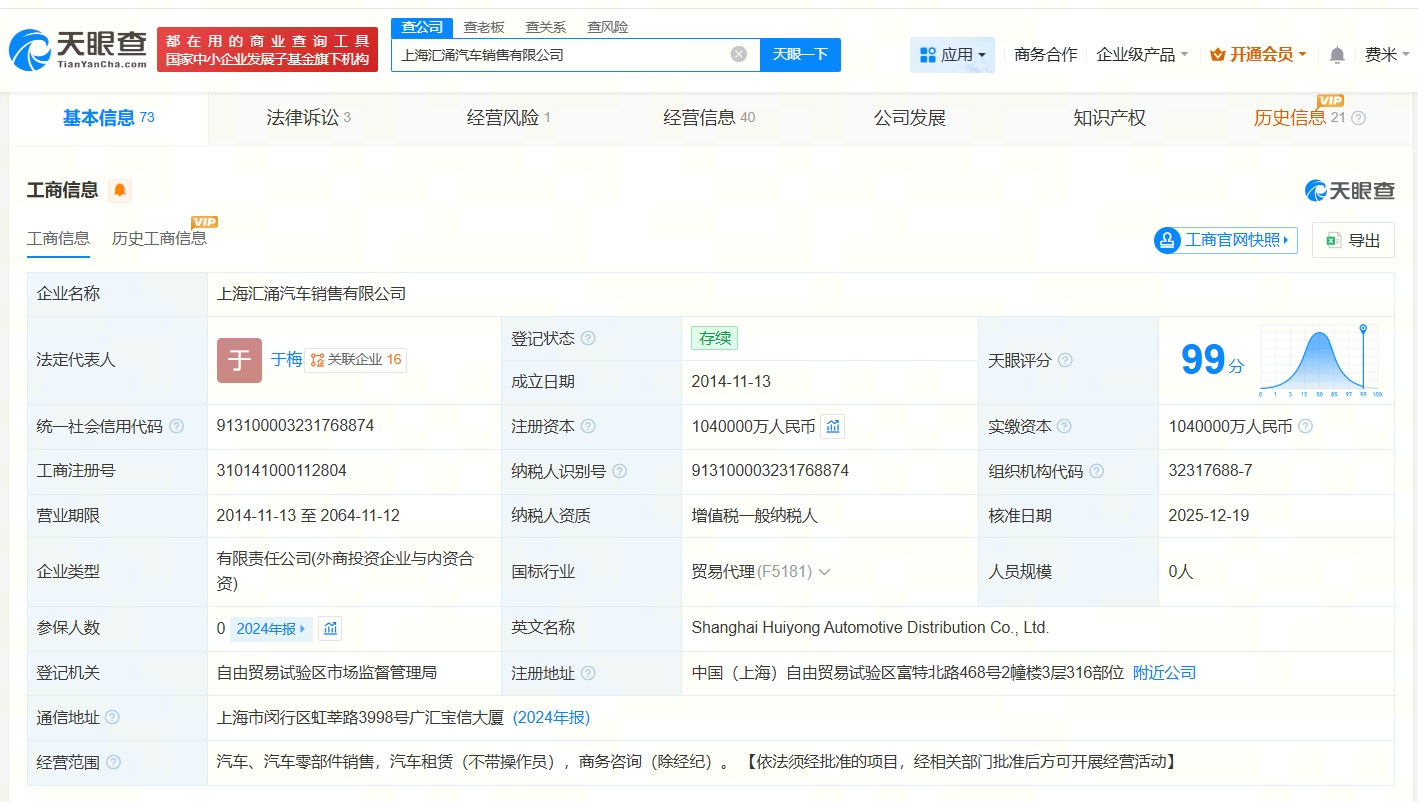Expand the 开通会员 dropdown
1418x802 pixels.
coord(1258,55)
